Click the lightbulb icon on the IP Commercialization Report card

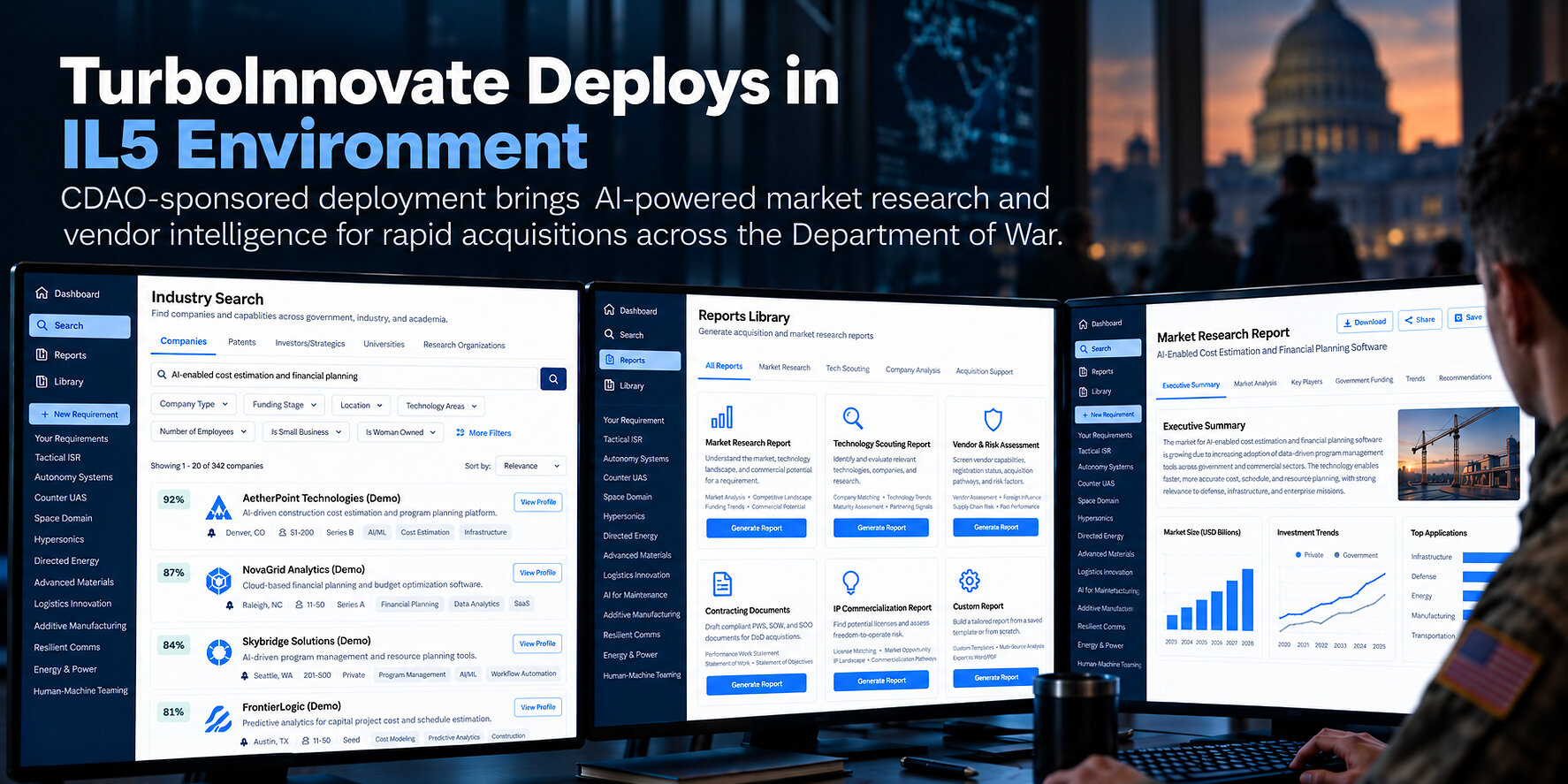(850, 582)
